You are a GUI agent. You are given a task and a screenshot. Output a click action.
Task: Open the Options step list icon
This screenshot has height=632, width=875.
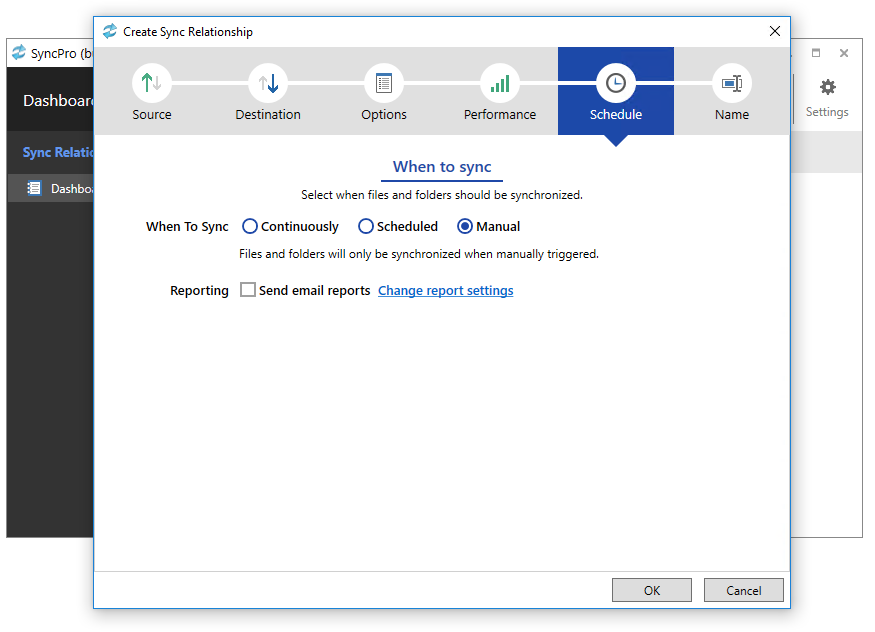click(x=384, y=84)
